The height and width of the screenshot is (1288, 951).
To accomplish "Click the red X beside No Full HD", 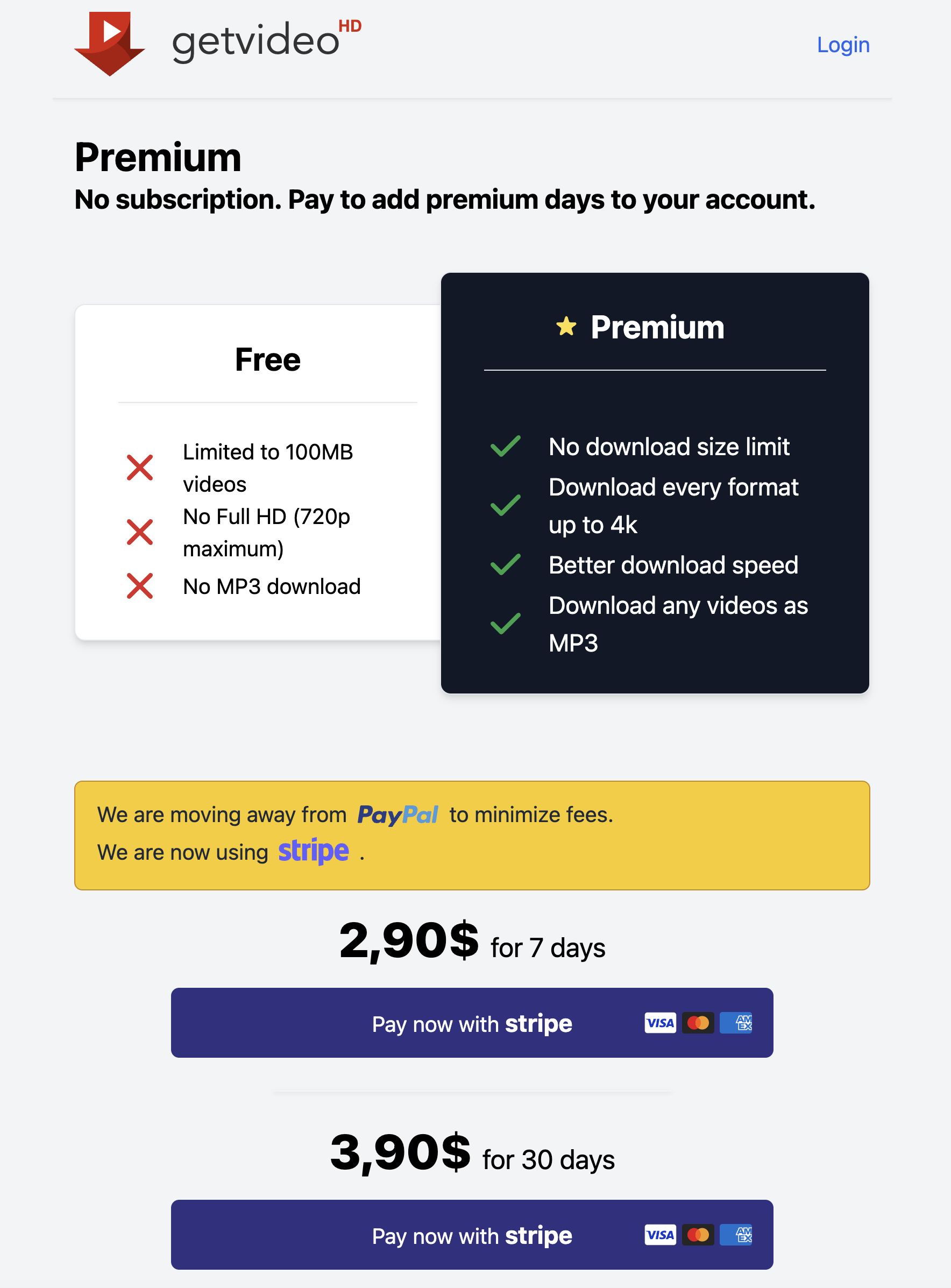I will pos(140,532).
